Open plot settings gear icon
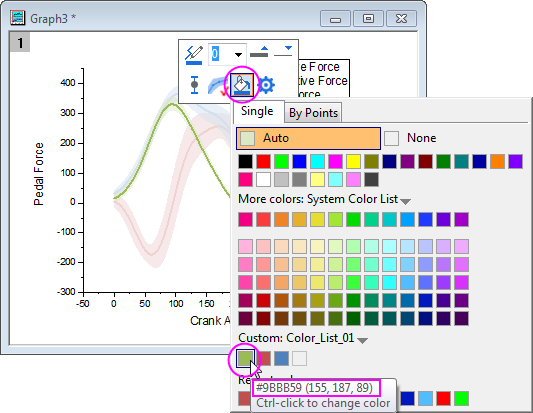 click(266, 85)
